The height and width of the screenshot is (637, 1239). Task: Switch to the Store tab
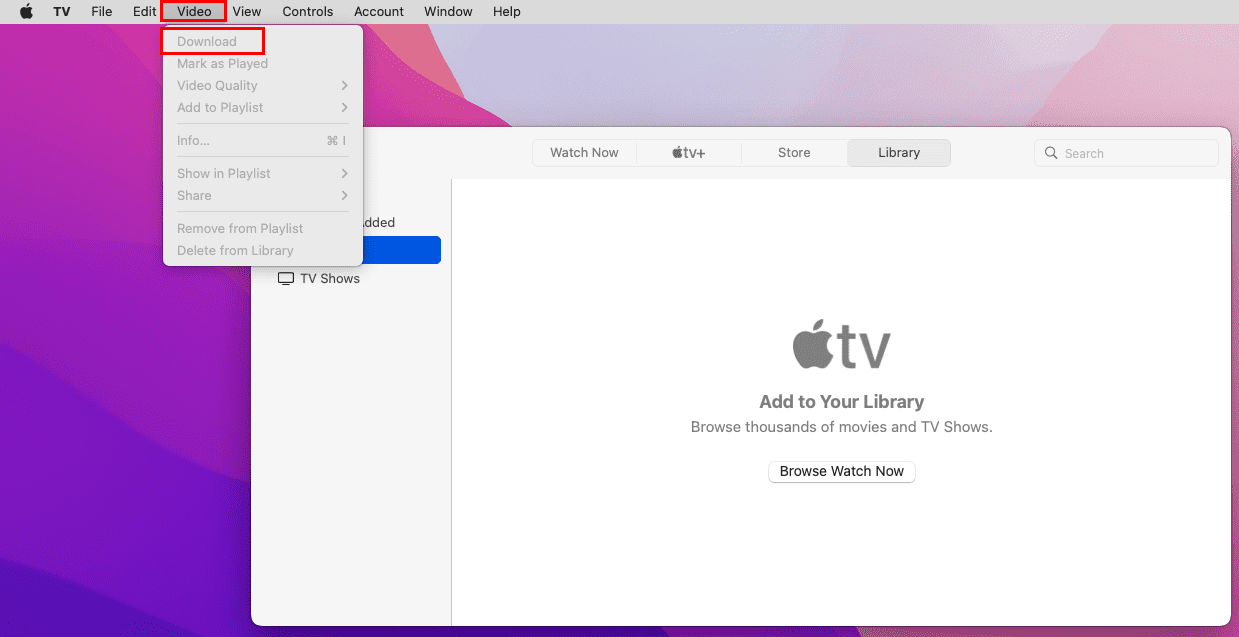tap(794, 153)
